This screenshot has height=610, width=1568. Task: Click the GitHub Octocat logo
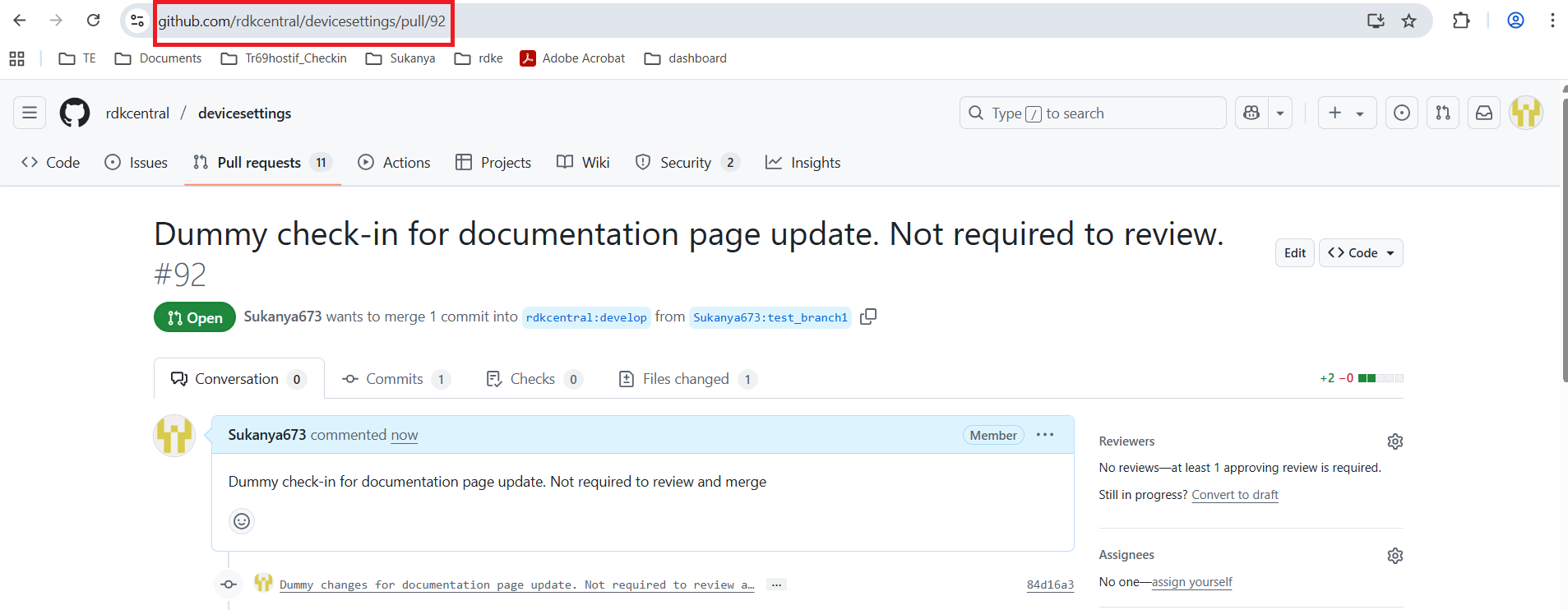75,113
